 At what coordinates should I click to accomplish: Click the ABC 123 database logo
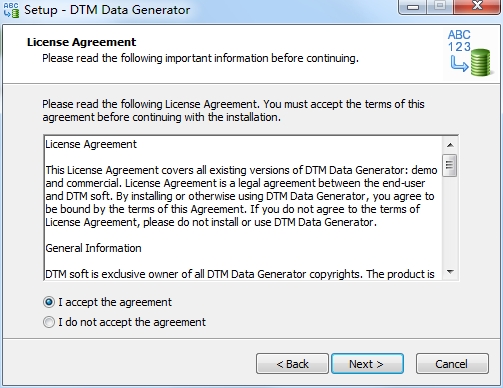click(x=470, y=53)
